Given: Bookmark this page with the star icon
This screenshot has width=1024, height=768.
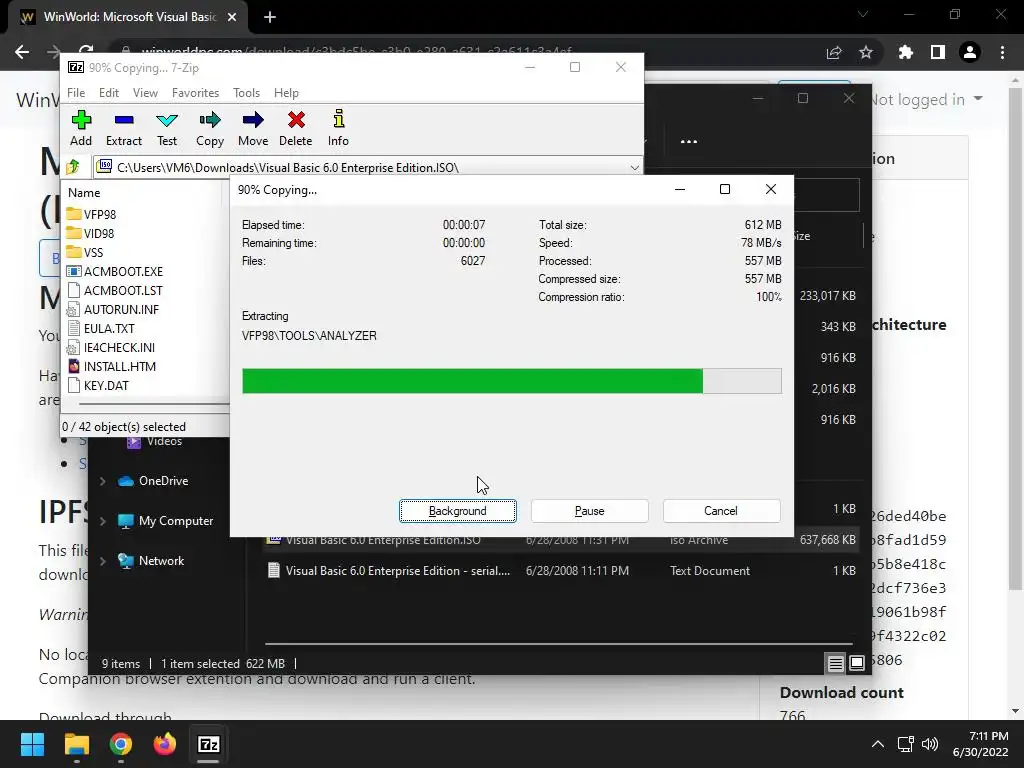Looking at the screenshot, I should (866, 52).
